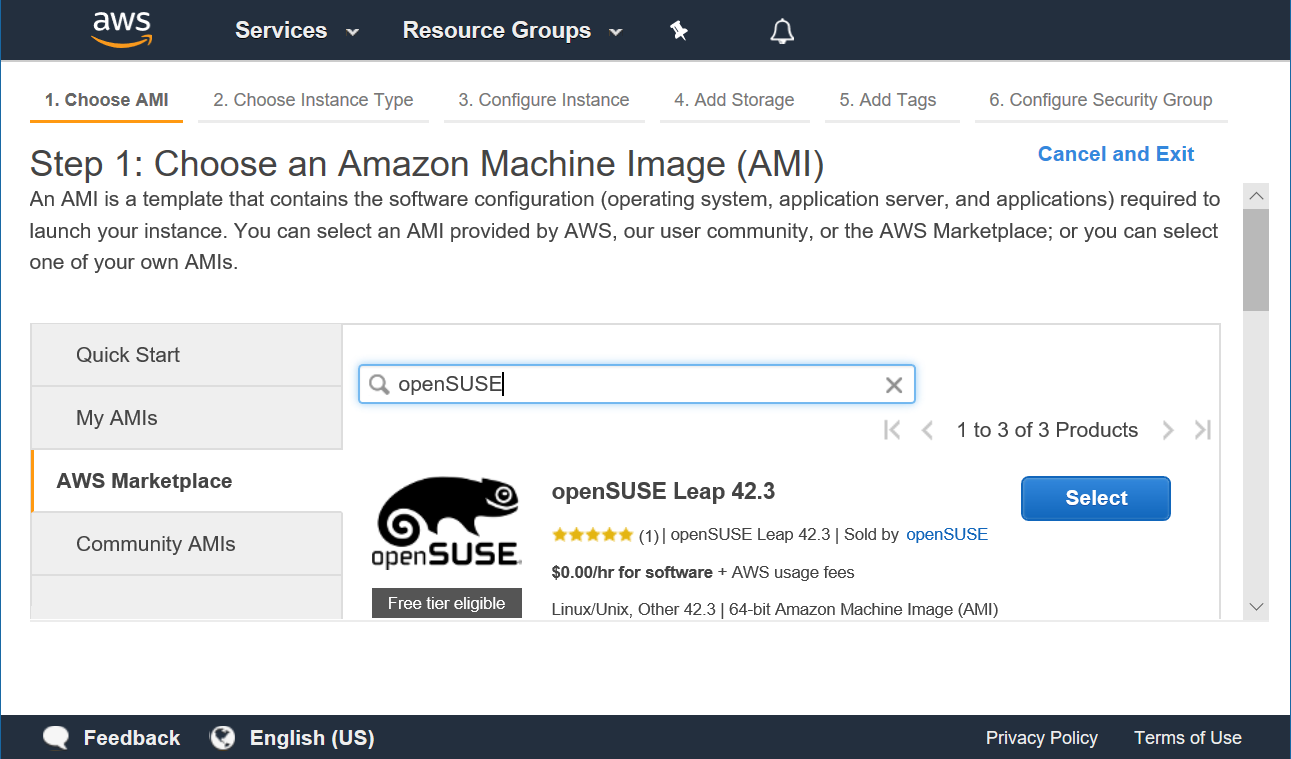Screen dimensions: 1291x759
Task: Open the Community AMIs category
Action: tap(187, 544)
